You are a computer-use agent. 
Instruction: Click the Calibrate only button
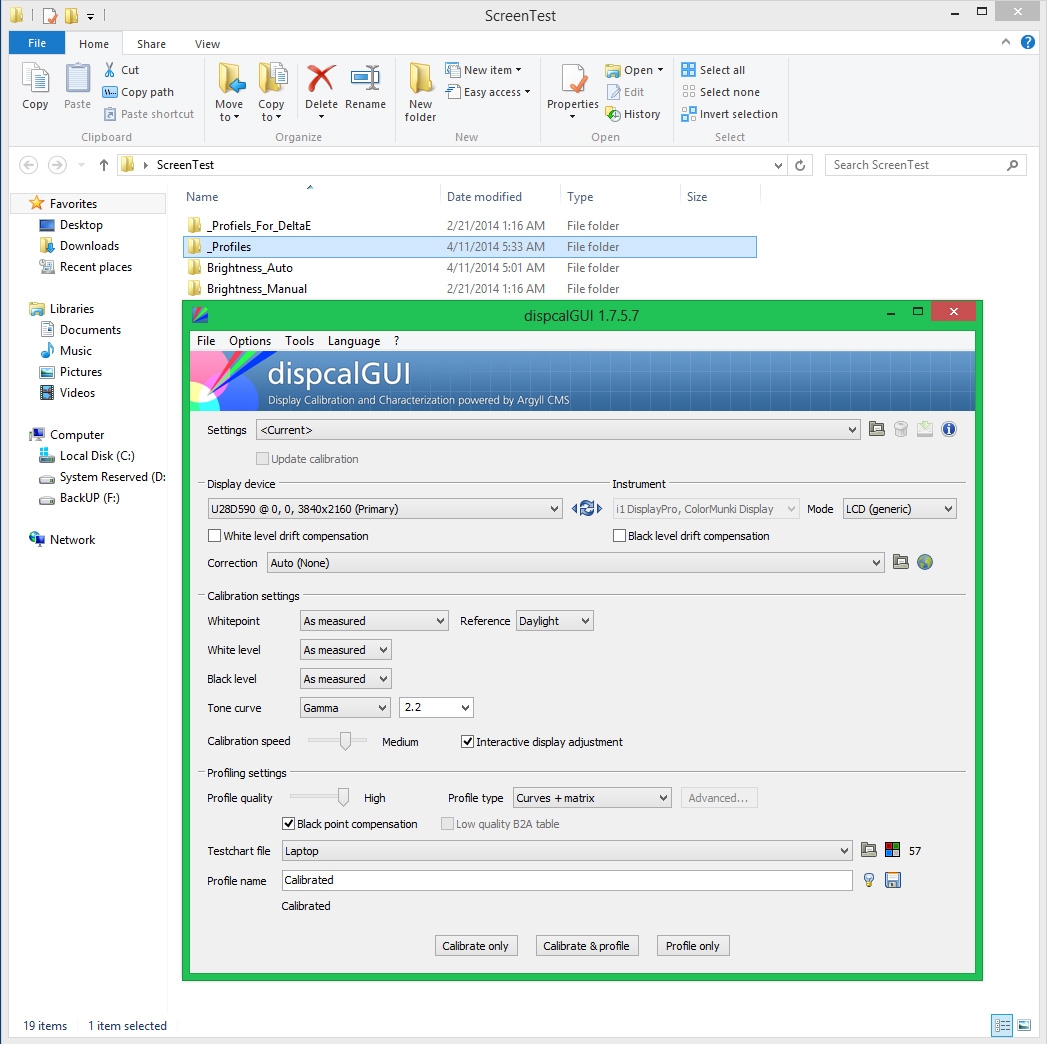click(x=475, y=945)
